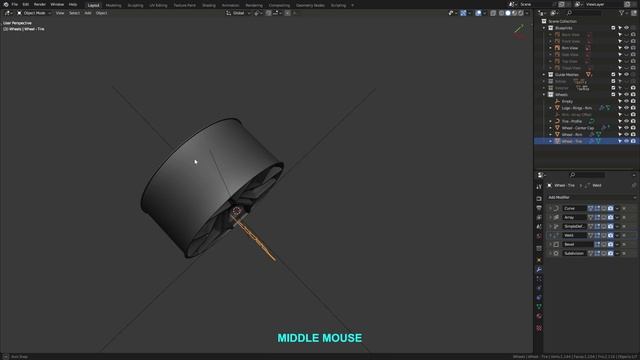Toggle Subdivision modifier viewport display icon

(x=604, y=253)
